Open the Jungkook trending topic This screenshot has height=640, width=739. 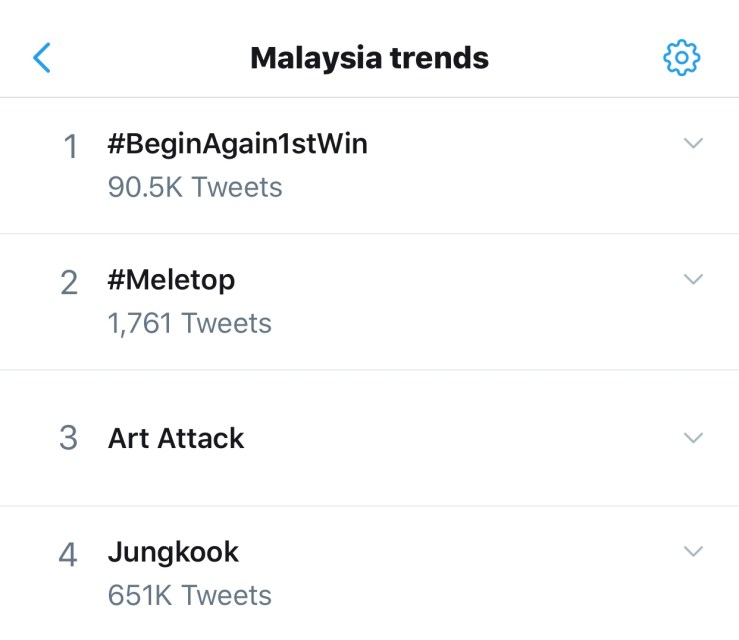[x=173, y=552]
